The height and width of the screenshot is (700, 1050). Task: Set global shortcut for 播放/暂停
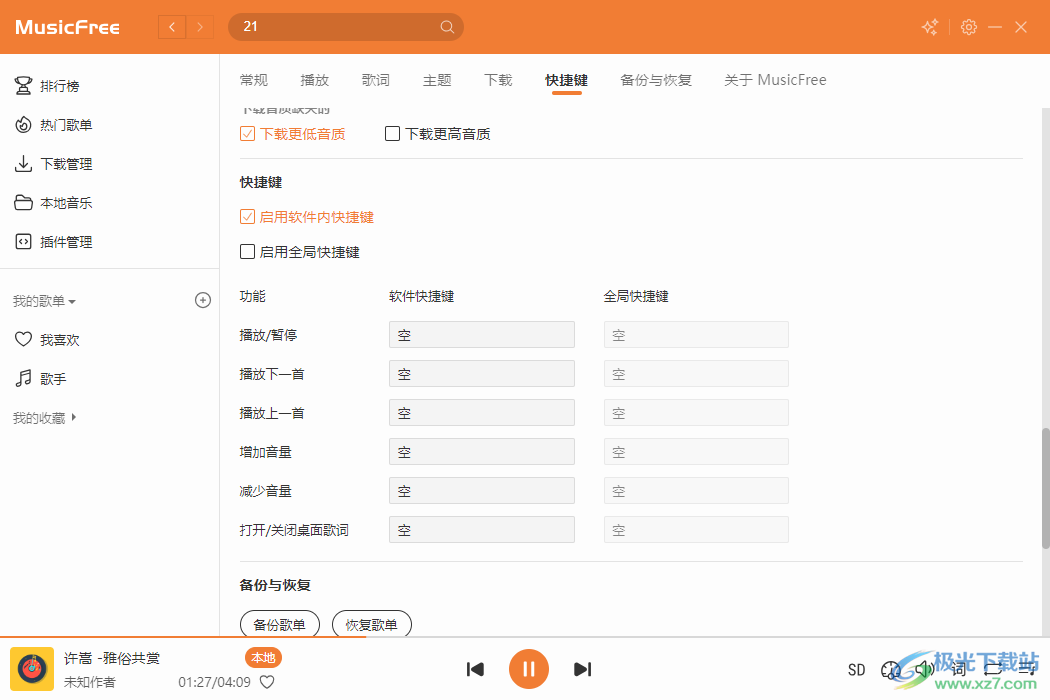coord(696,334)
